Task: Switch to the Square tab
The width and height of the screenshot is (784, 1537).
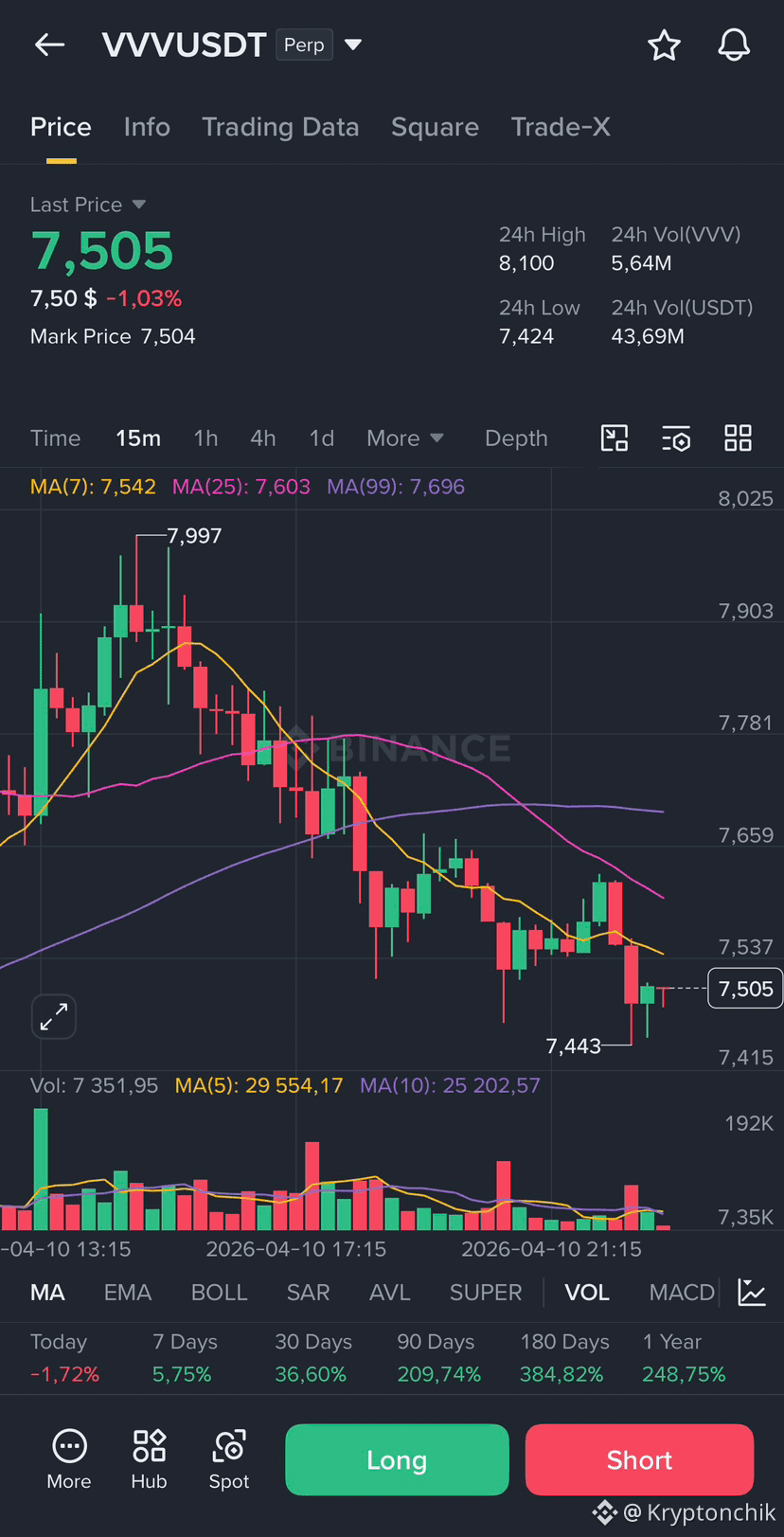Action: pos(435,127)
